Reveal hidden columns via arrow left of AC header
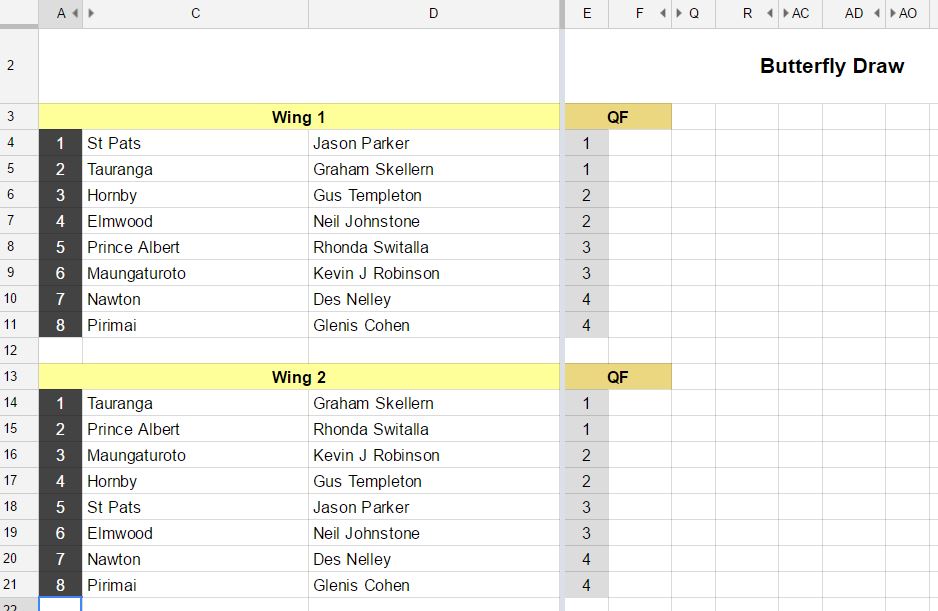Viewport: 938px width, 611px height. [786, 14]
